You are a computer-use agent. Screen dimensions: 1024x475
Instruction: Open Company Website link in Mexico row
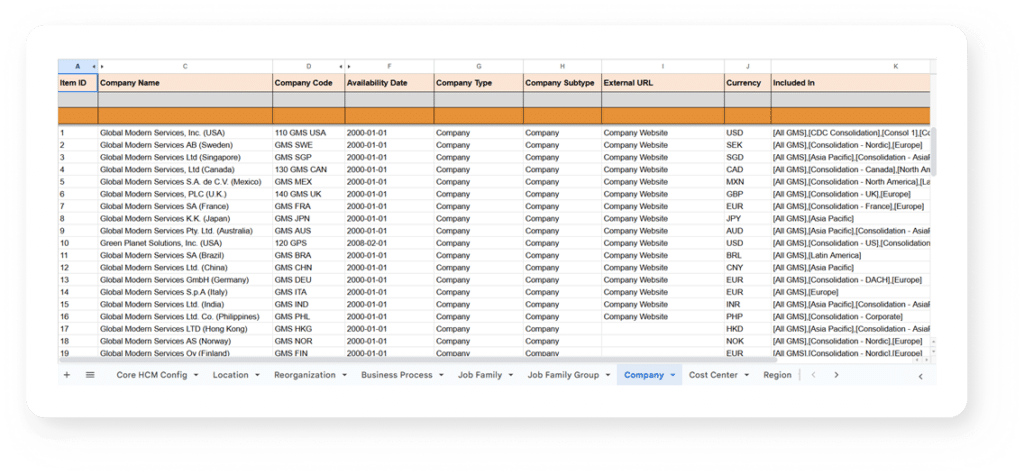click(635, 182)
